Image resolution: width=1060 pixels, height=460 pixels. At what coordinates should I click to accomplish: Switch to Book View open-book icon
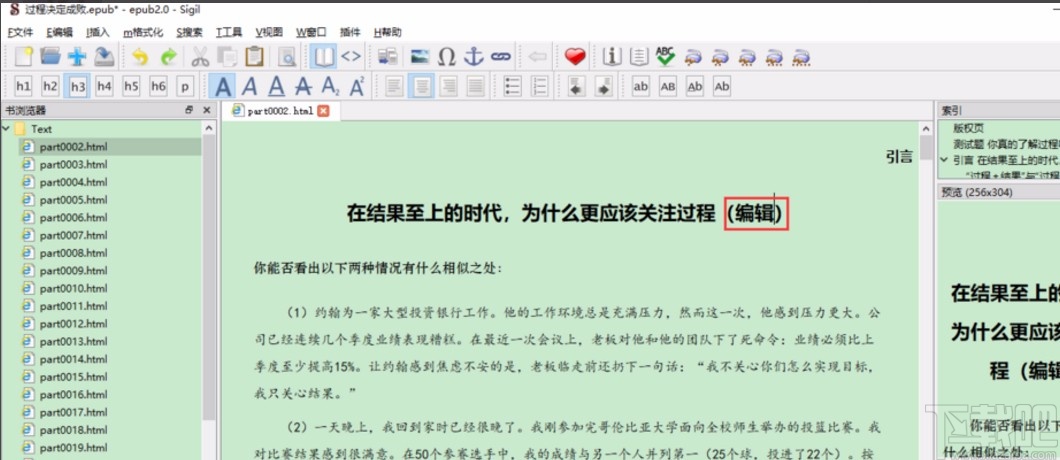(324, 57)
